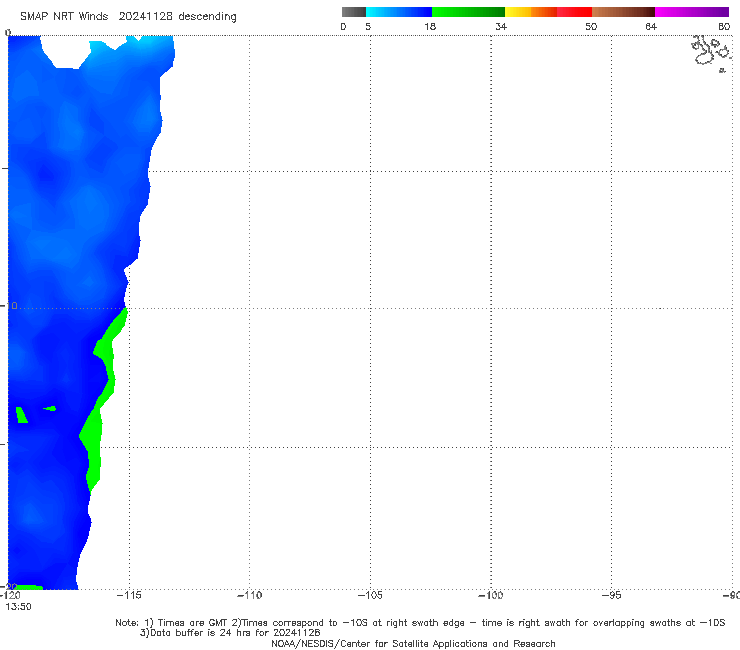Click the gray segment of the wind colorbar
The width and height of the screenshot is (740, 650).
(x=353, y=12)
